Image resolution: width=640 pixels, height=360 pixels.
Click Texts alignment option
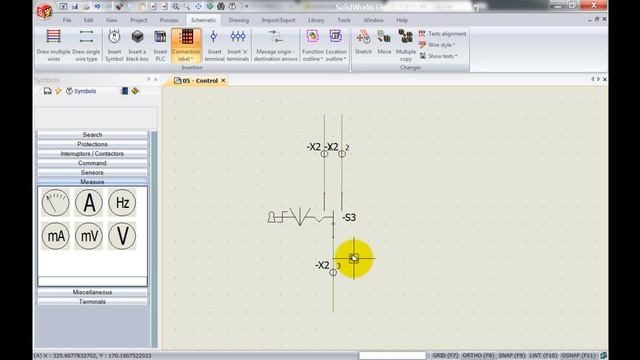pos(442,34)
